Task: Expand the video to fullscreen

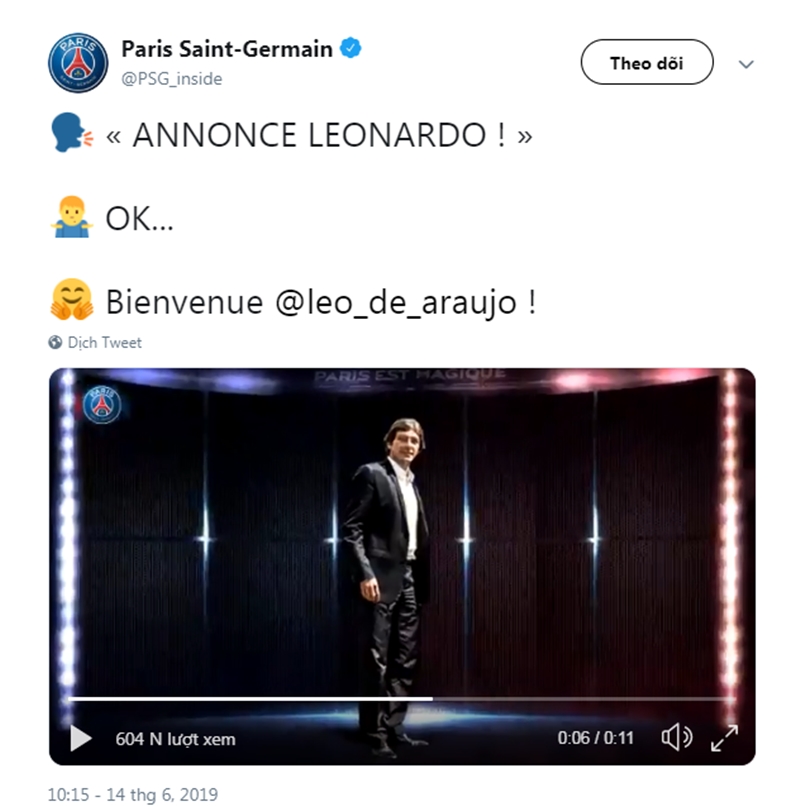Action: 724,738
